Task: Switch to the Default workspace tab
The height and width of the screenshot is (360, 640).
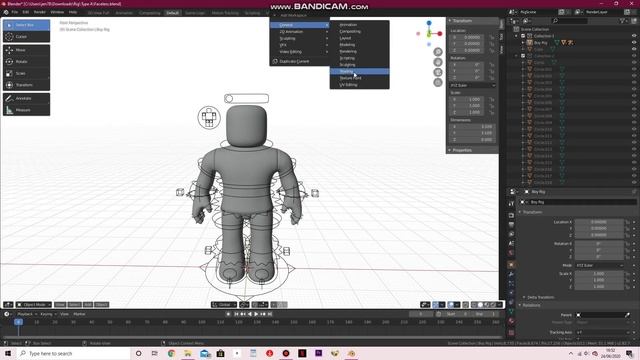Action: pyautogui.click(x=172, y=13)
